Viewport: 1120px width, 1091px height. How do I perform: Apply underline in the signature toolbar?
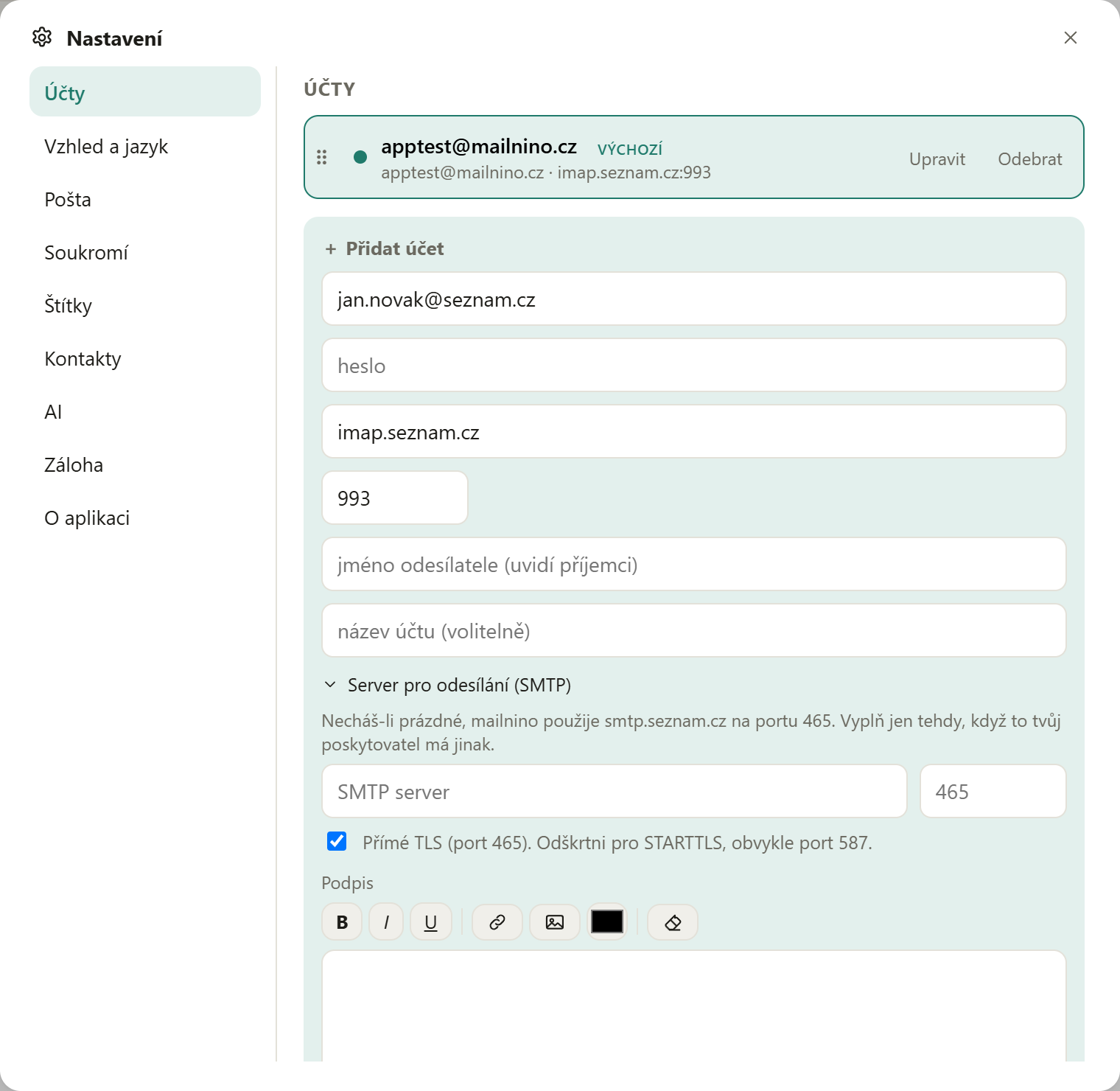431,922
